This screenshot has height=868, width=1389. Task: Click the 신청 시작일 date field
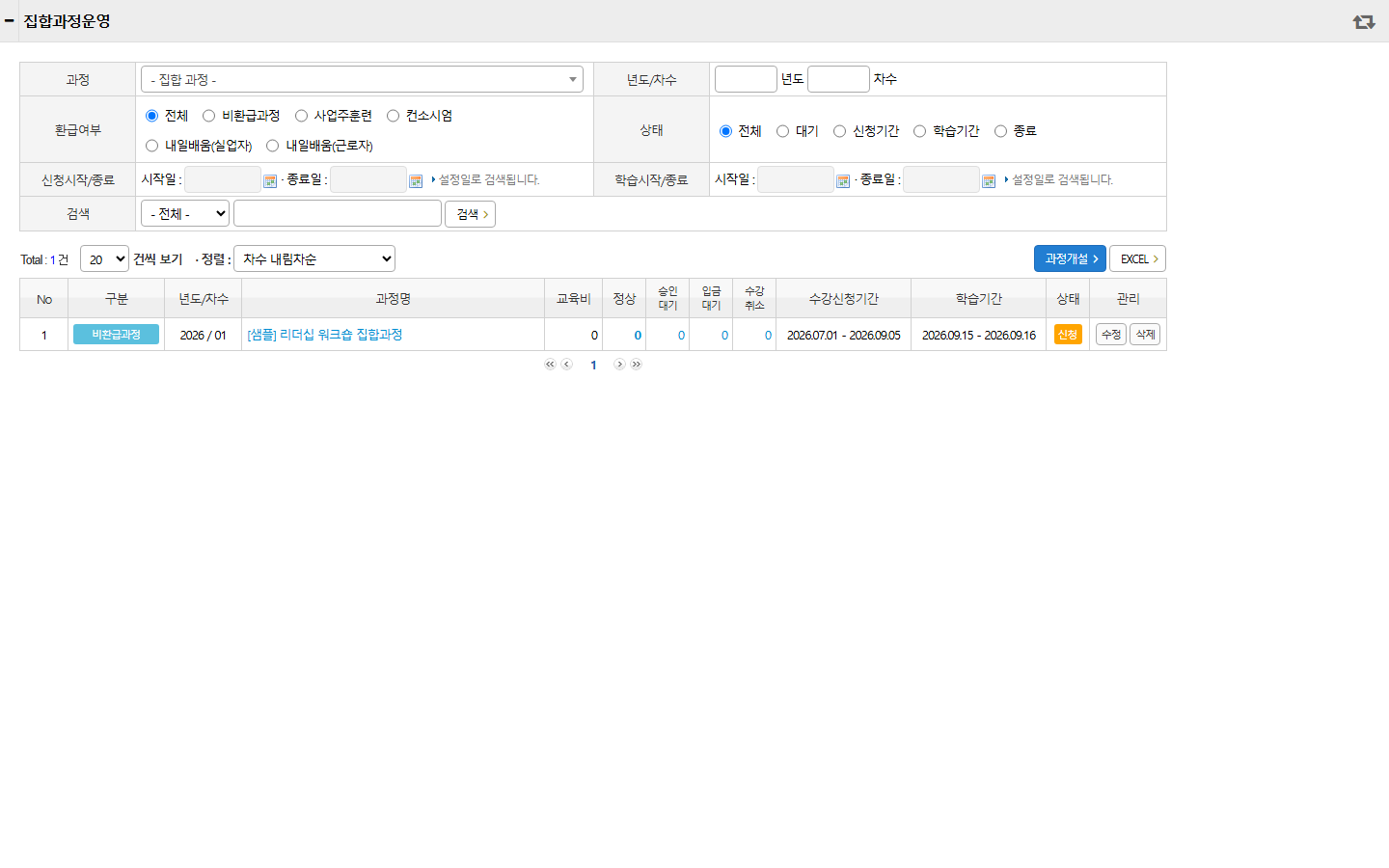[223, 179]
